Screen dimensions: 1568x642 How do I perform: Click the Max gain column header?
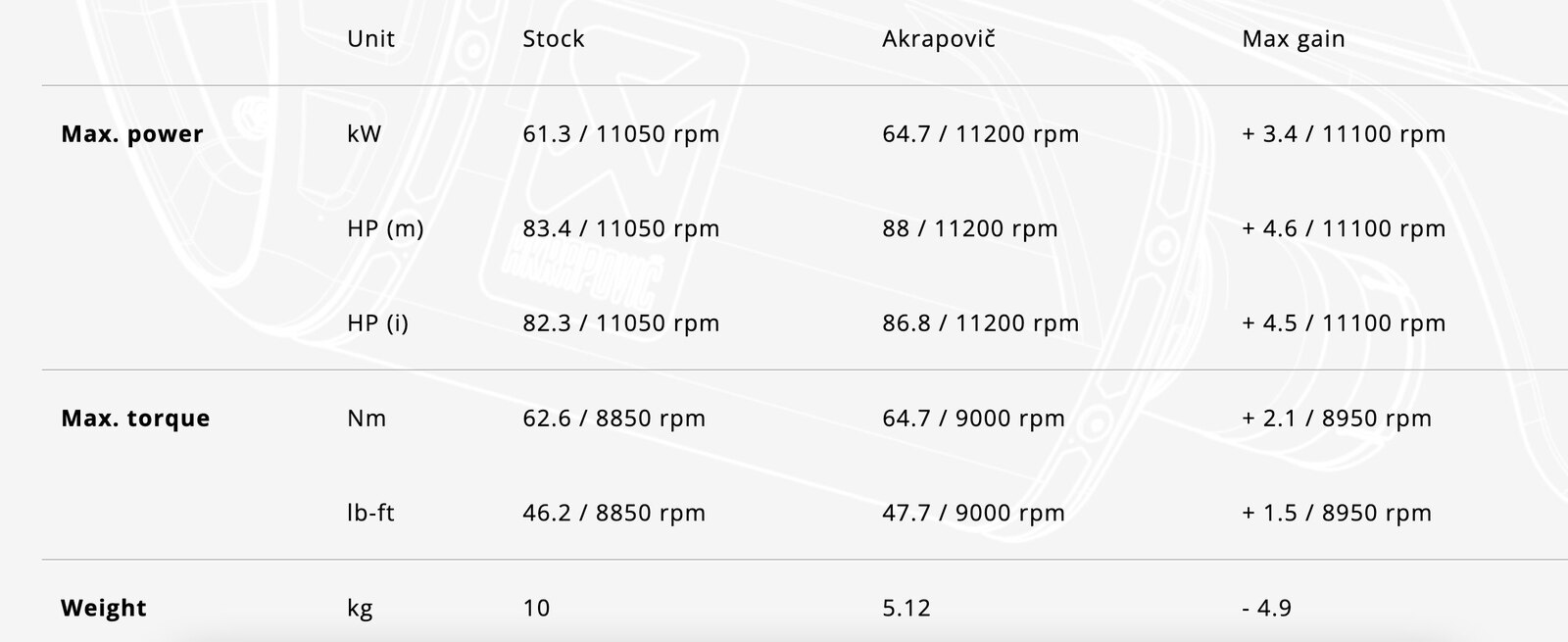(1293, 39)
